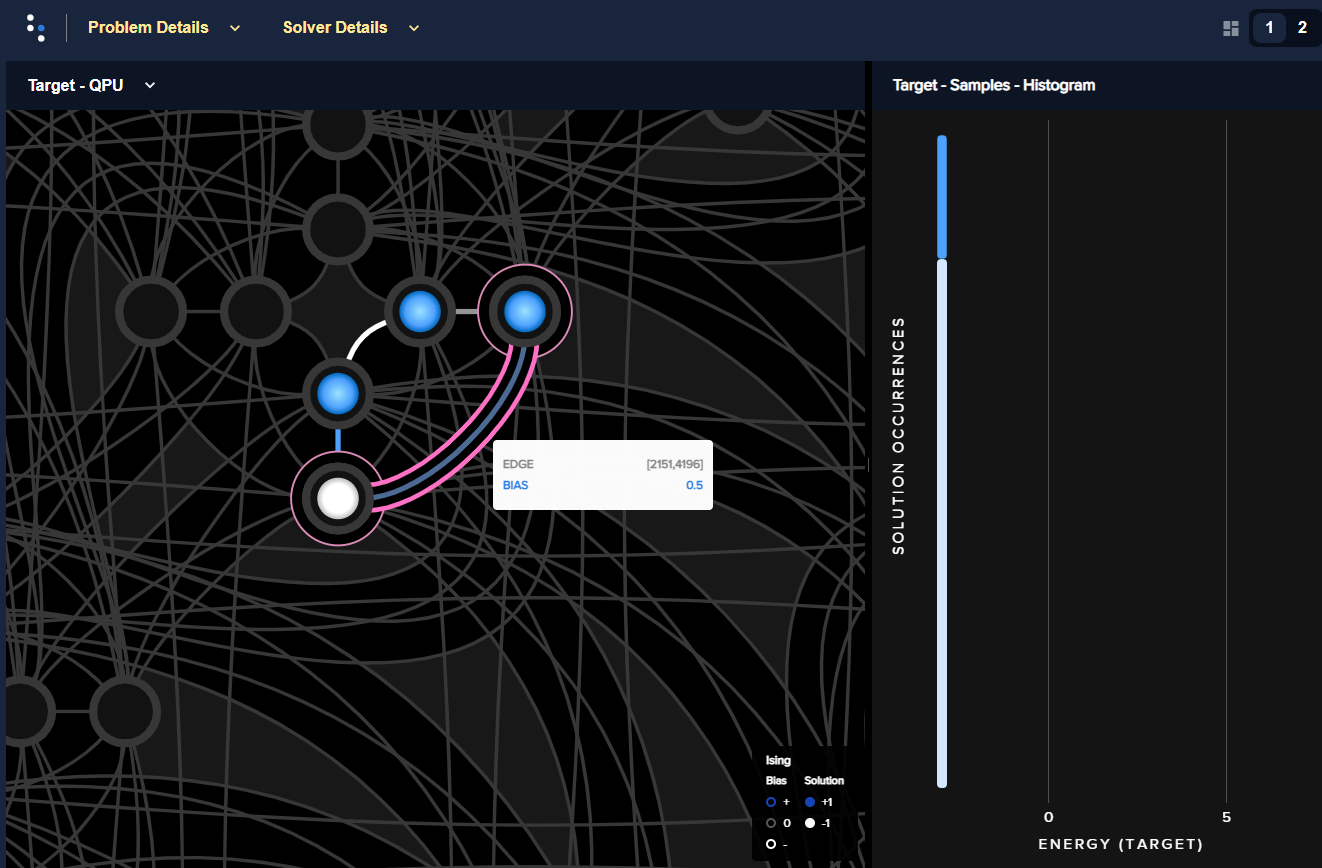Click the BIAS 0.5 tooltip value
The height and width of the screenshot is (868, 1322).
(694, 485)
